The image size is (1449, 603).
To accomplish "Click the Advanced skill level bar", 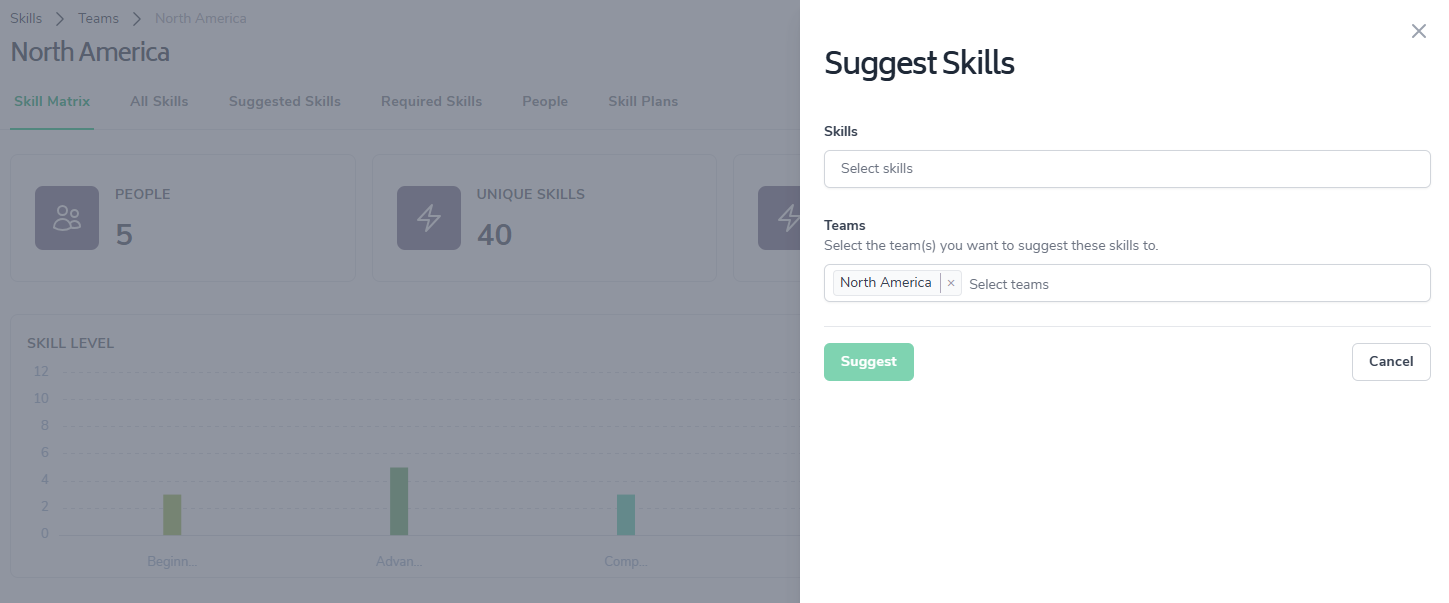I will (399, 501).
